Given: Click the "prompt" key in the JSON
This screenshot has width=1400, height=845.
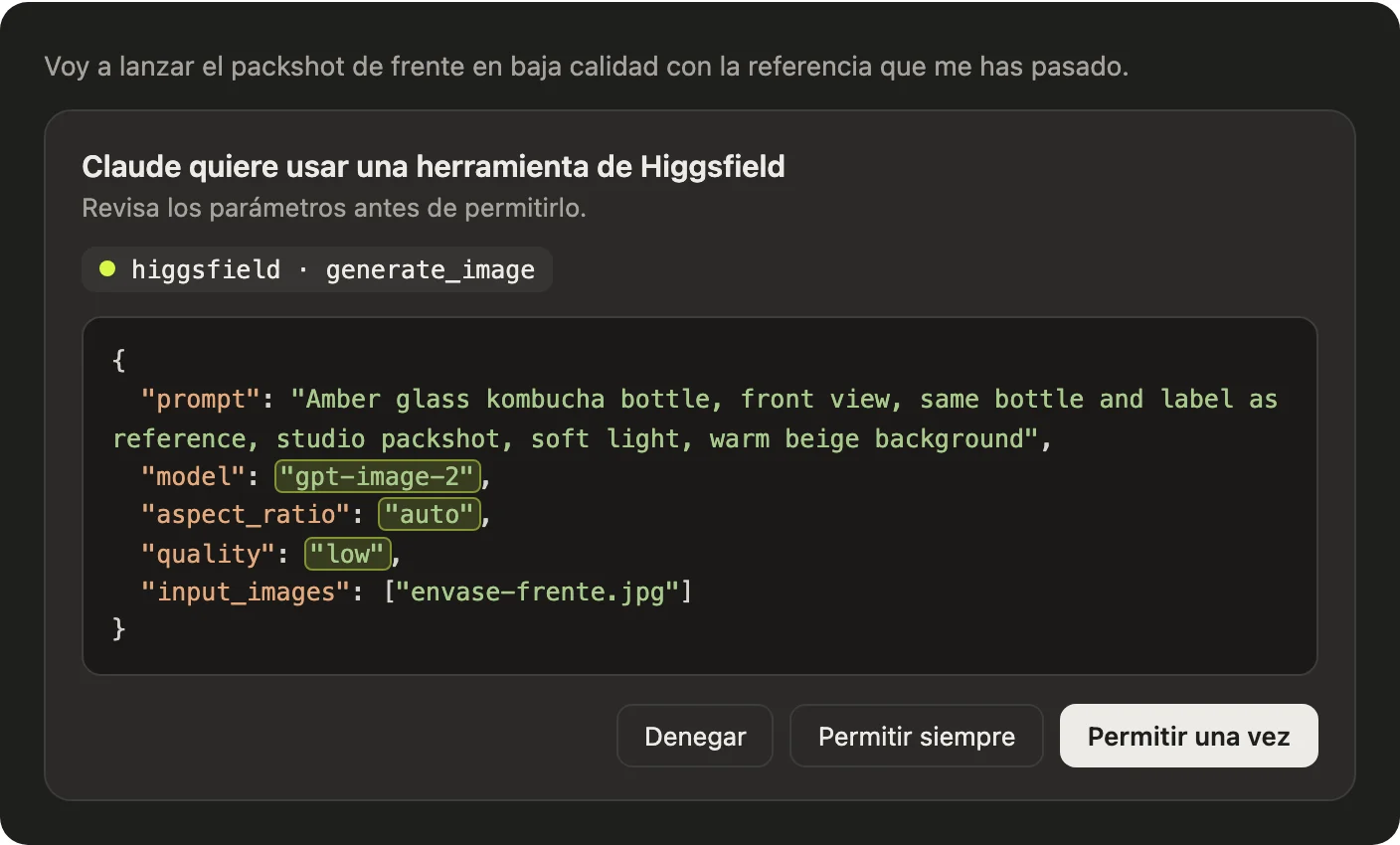Looking at the screenshot, I should [x=200, y=399].
